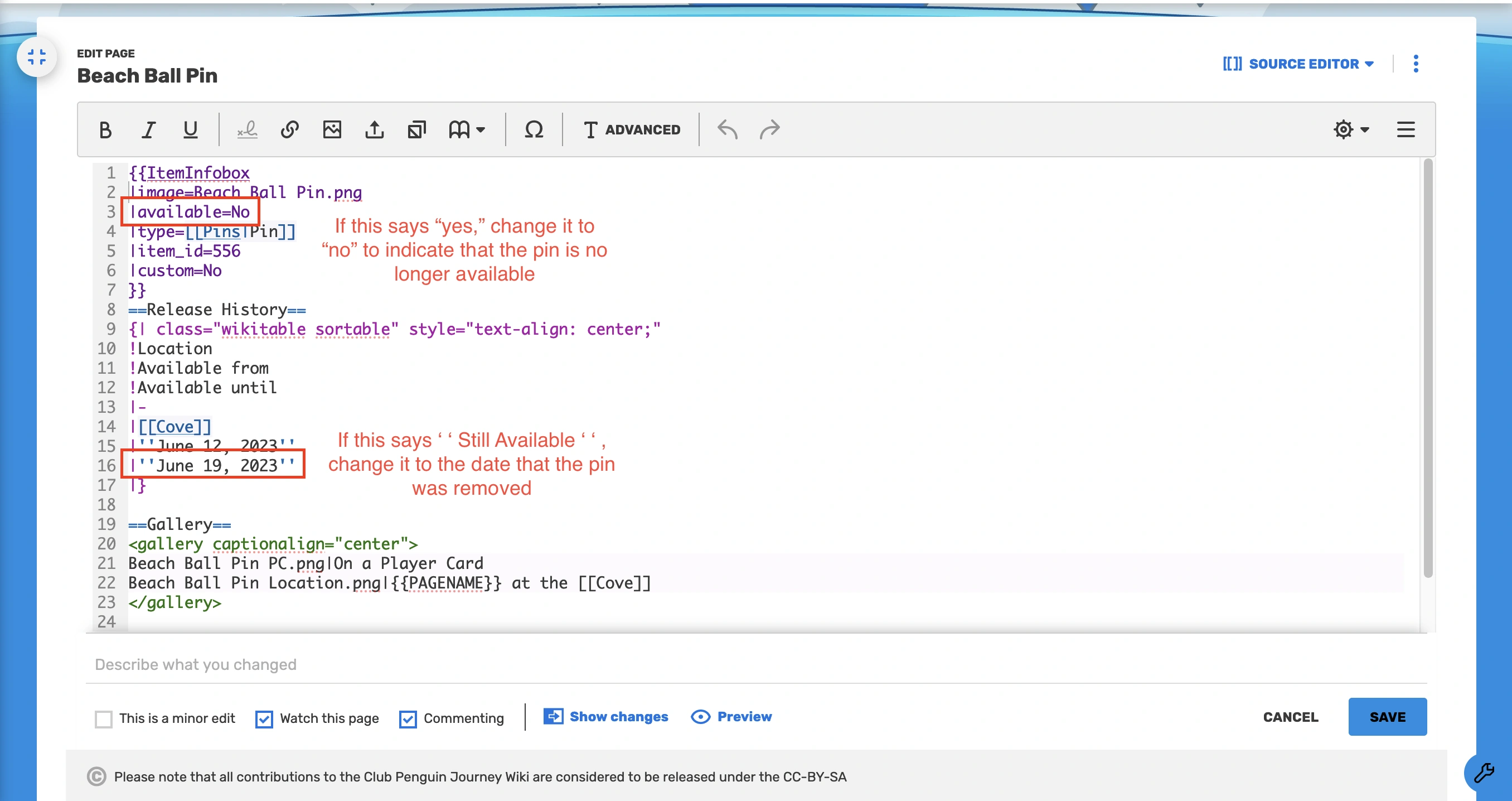
Task: Open the special characters omega tool
Action: (534, 129)
